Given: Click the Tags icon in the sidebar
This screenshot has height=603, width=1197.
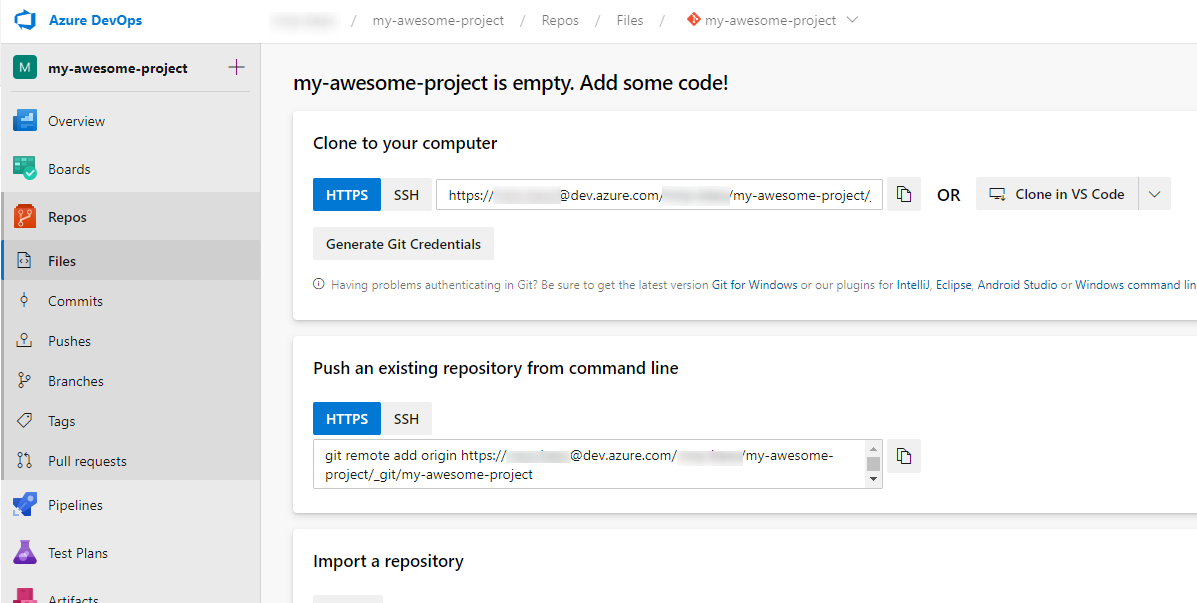Looking at the screenshot, I should pyautogui.click(x=24, y=420).
